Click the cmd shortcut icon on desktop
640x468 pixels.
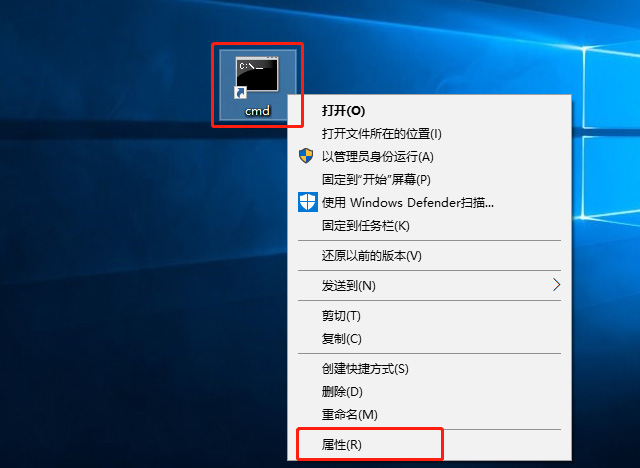(257, 76)
